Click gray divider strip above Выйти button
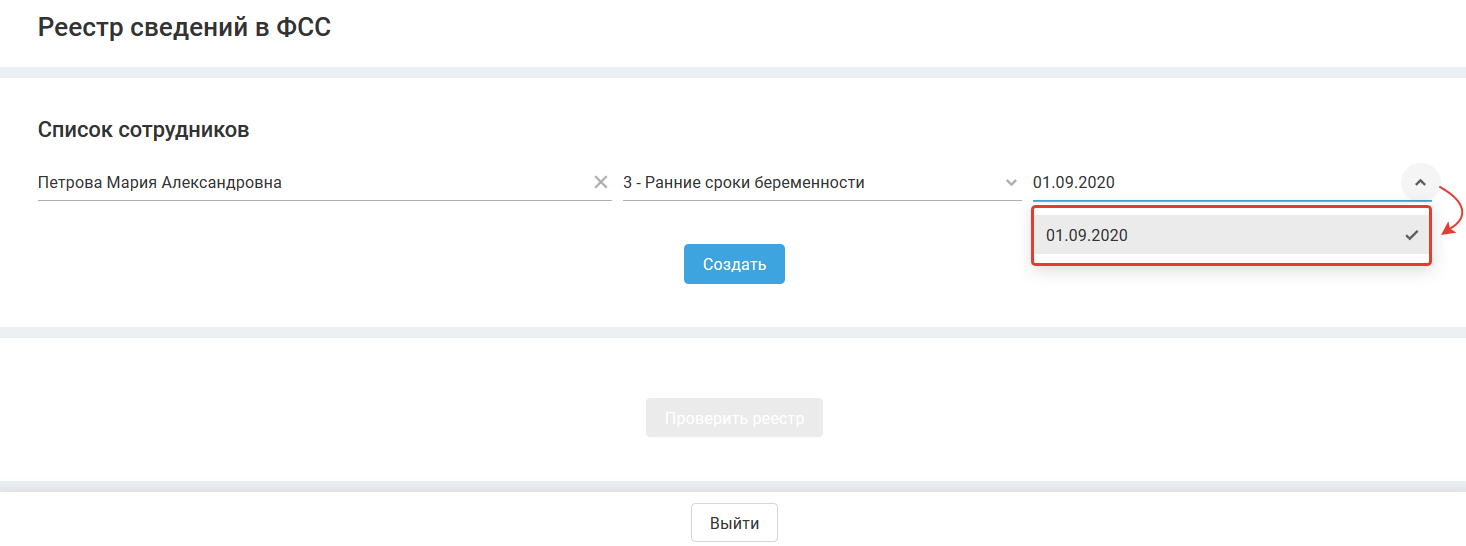Viewport: 1466px width, 546px height. pos(733,486)
